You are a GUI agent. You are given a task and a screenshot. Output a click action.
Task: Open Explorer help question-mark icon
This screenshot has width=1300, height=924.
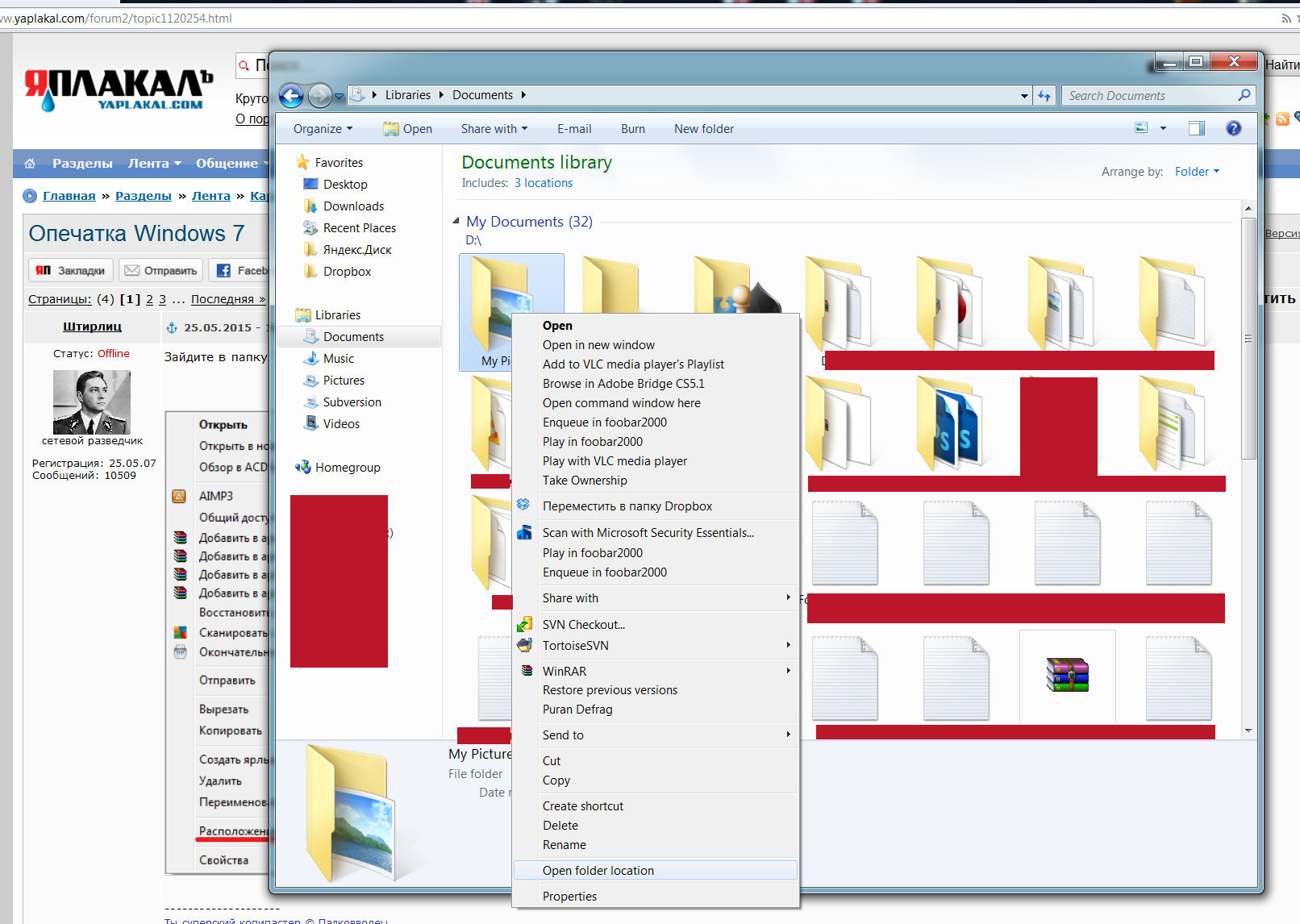1234,128
